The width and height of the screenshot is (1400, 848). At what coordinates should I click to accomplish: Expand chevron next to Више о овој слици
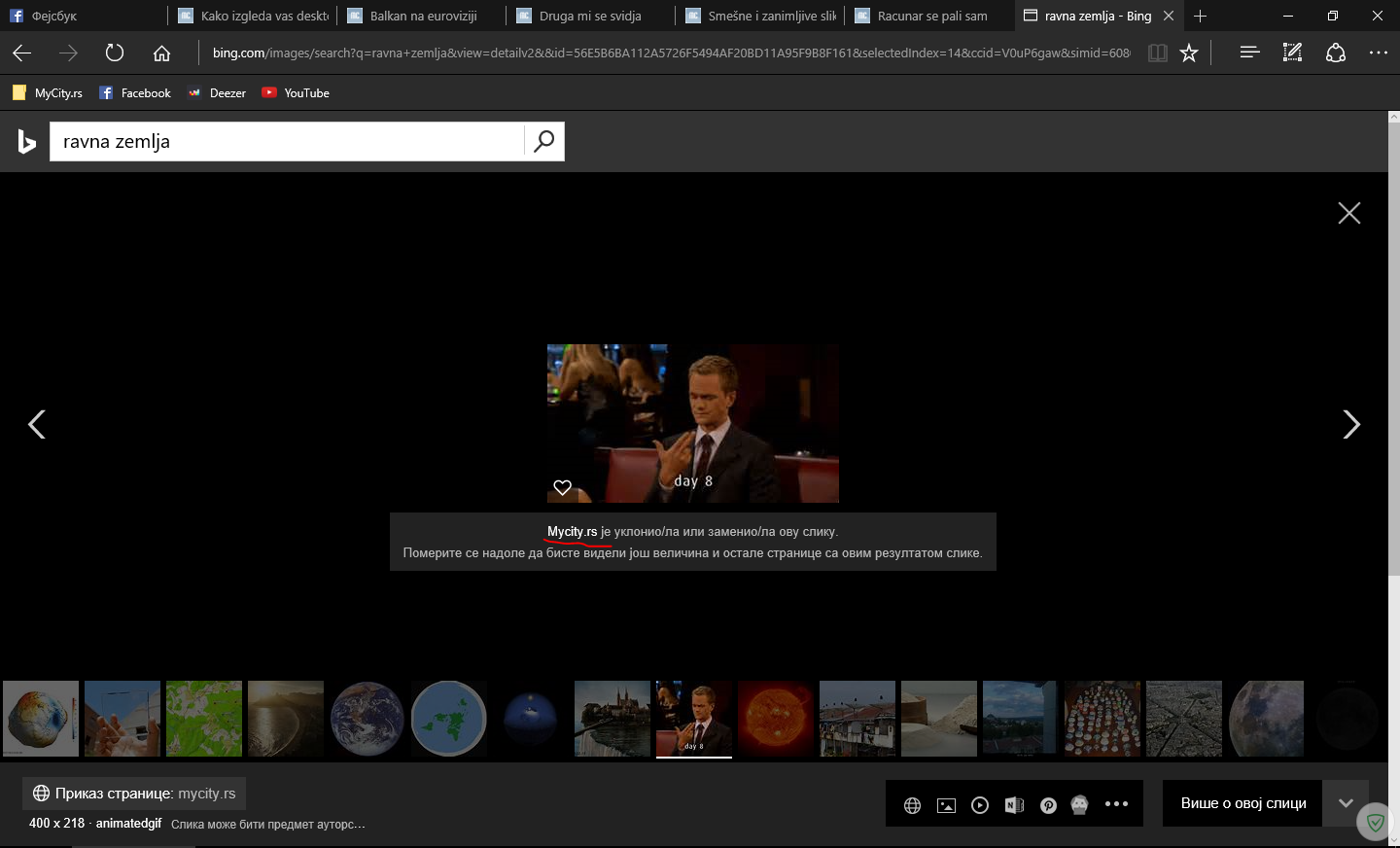click(x=1346, y=803)
